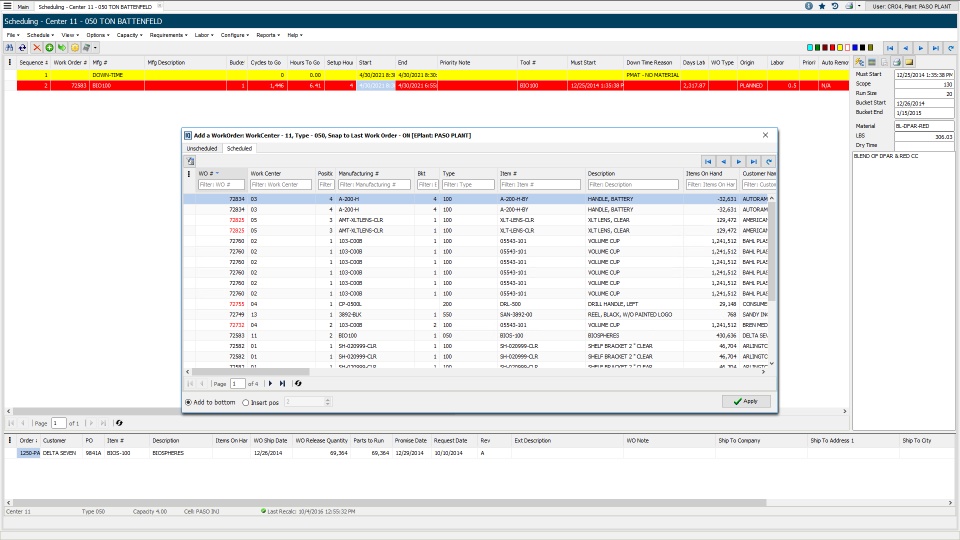Go to first record in main navigator
Image resolution: width=960 pixels, height=540 pixels.
pos(890,48)
